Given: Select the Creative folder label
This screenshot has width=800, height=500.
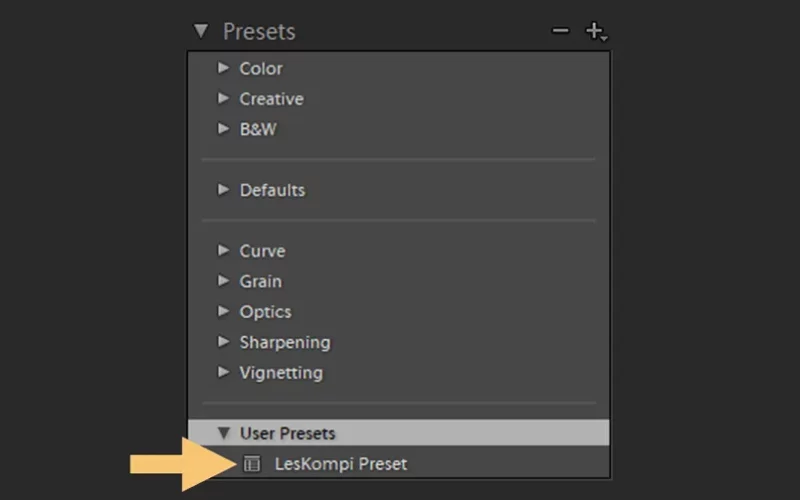Looking at the screenshot, I should click(271, 98).
